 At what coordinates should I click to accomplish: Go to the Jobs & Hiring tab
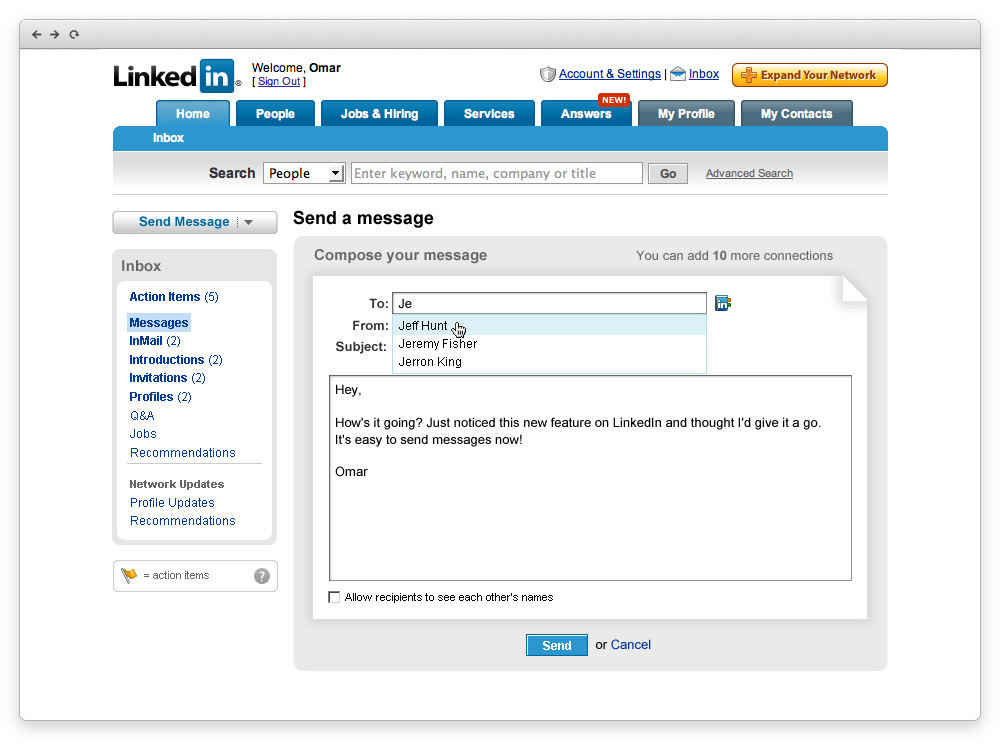tap(379, 114)
